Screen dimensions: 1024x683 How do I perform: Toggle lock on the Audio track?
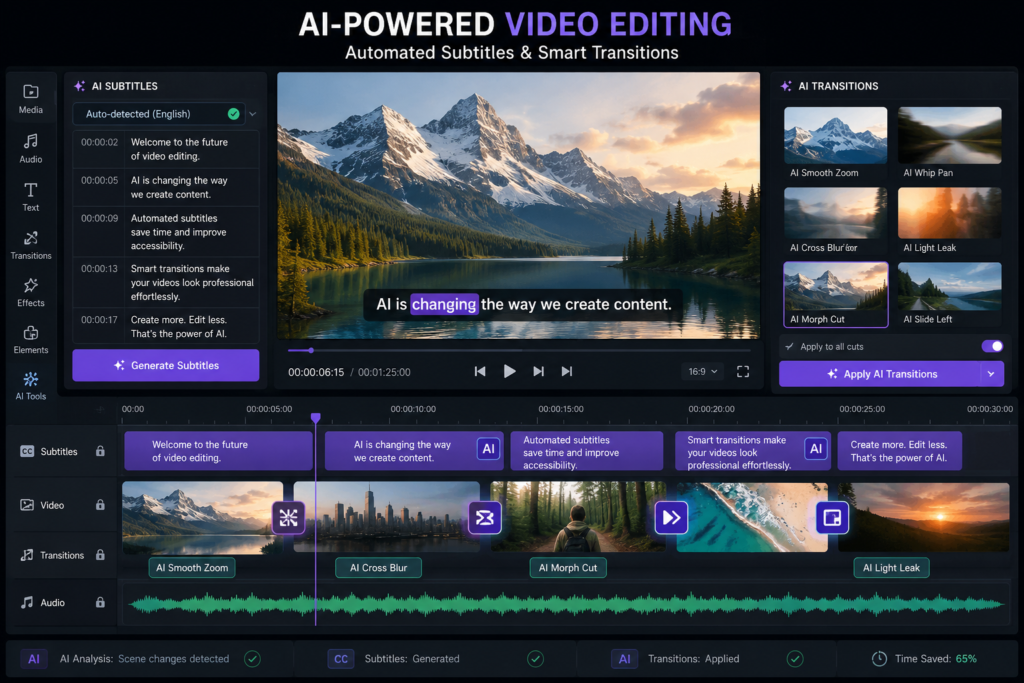(x=100, y=603)
